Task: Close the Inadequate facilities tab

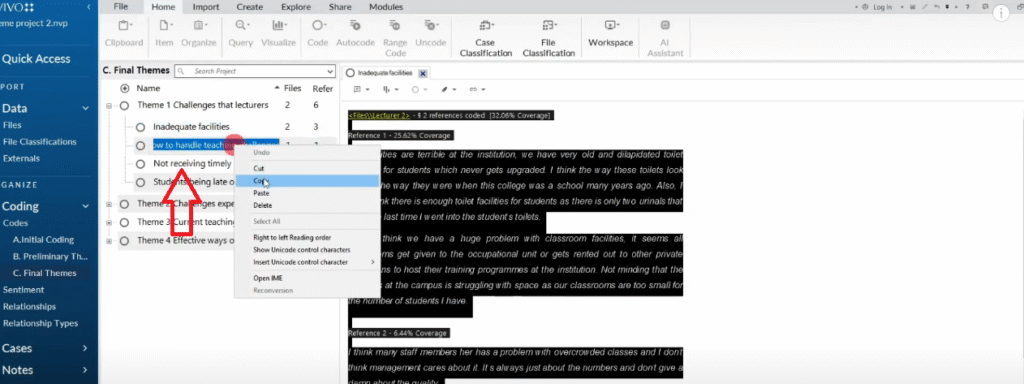Action: (423, 74)
